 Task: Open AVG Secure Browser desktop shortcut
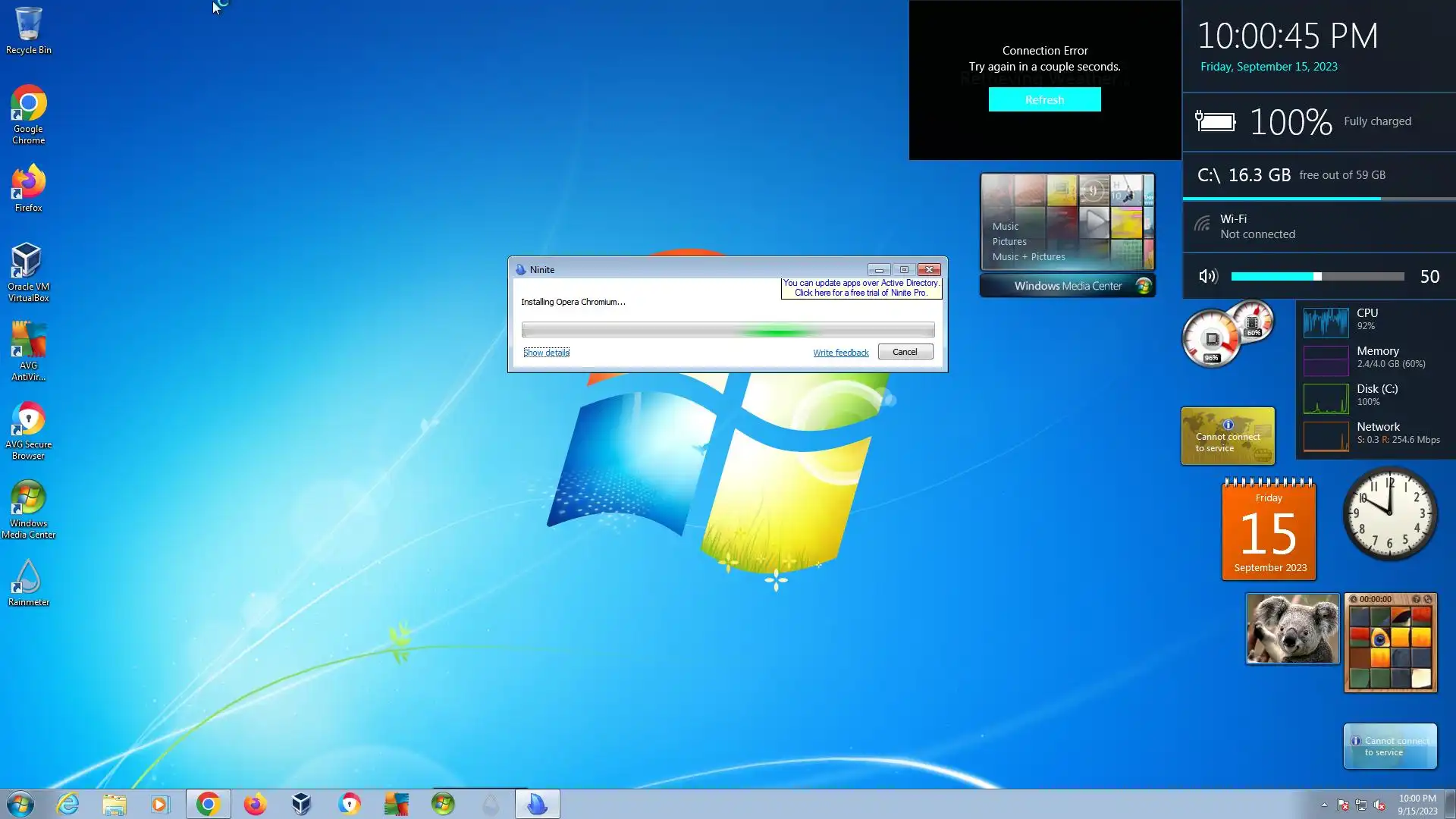(x=28, y=429)
